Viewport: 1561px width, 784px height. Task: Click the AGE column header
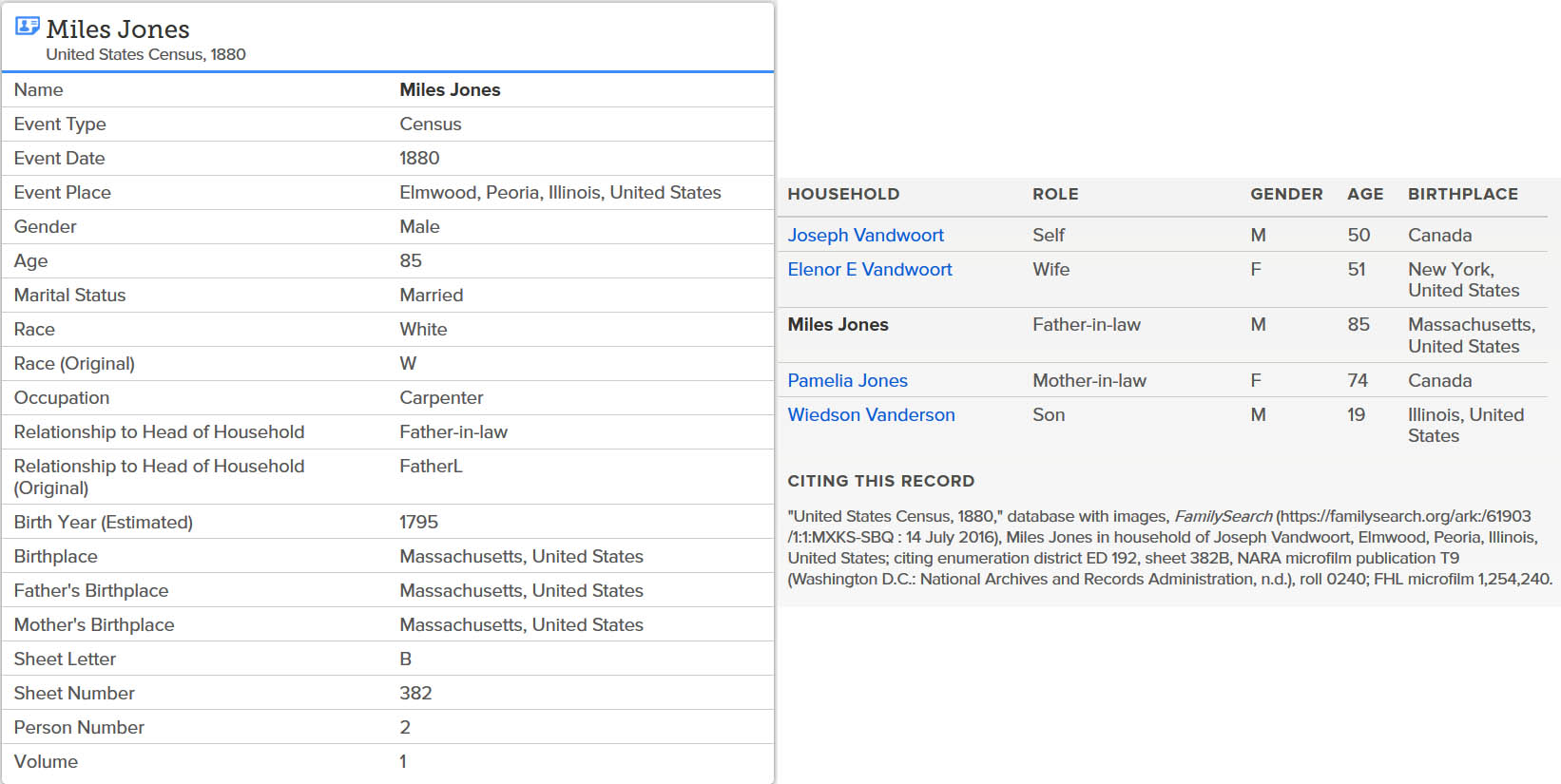coord(1365,194)
